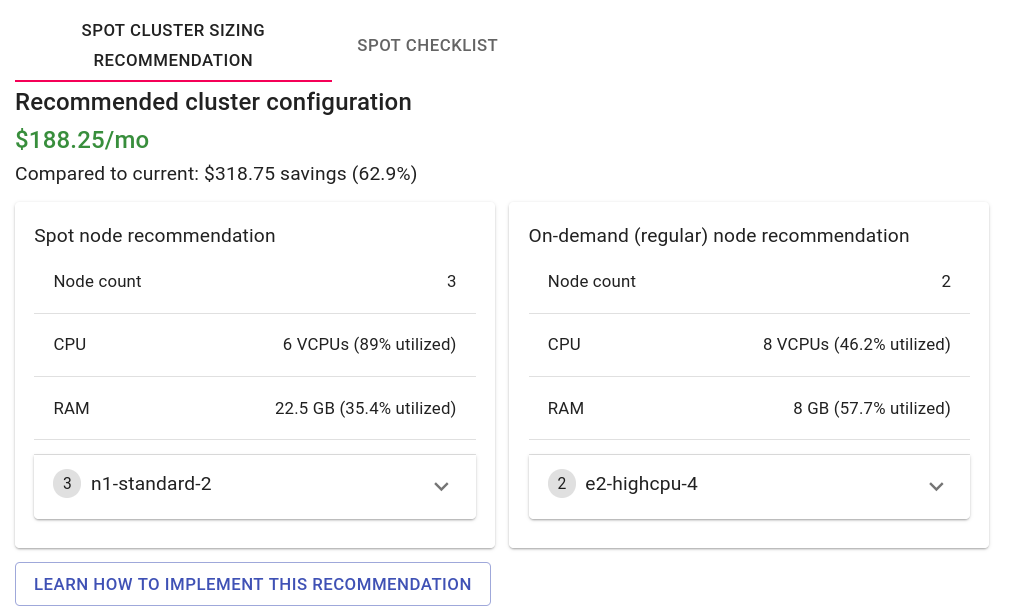Select the spot RAM row showing 22.5 GB
Viewport: 1024px width, 616px height.
tap(255, 408)
